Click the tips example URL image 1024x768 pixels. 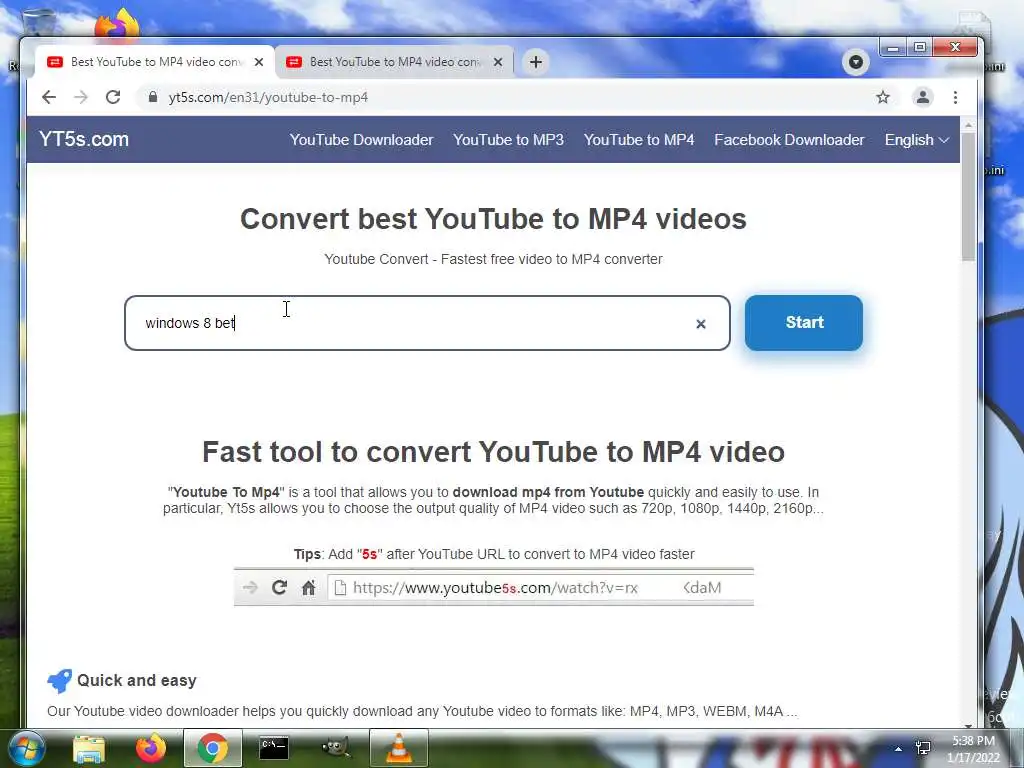494,587
